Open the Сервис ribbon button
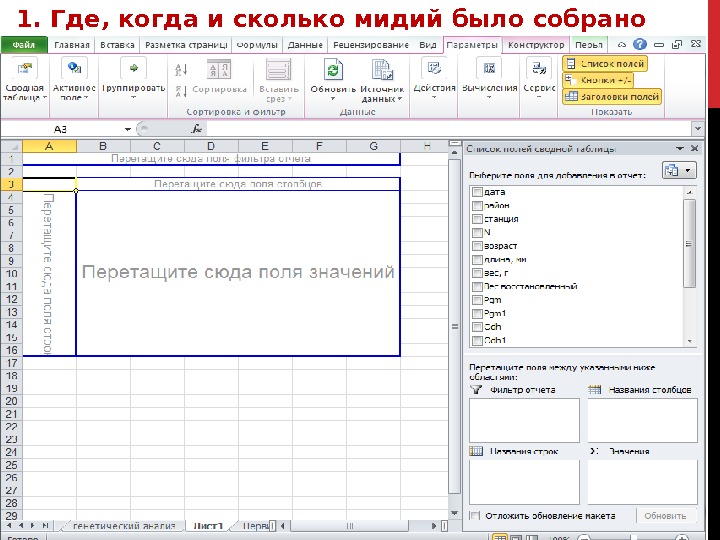 coord(539,78)
